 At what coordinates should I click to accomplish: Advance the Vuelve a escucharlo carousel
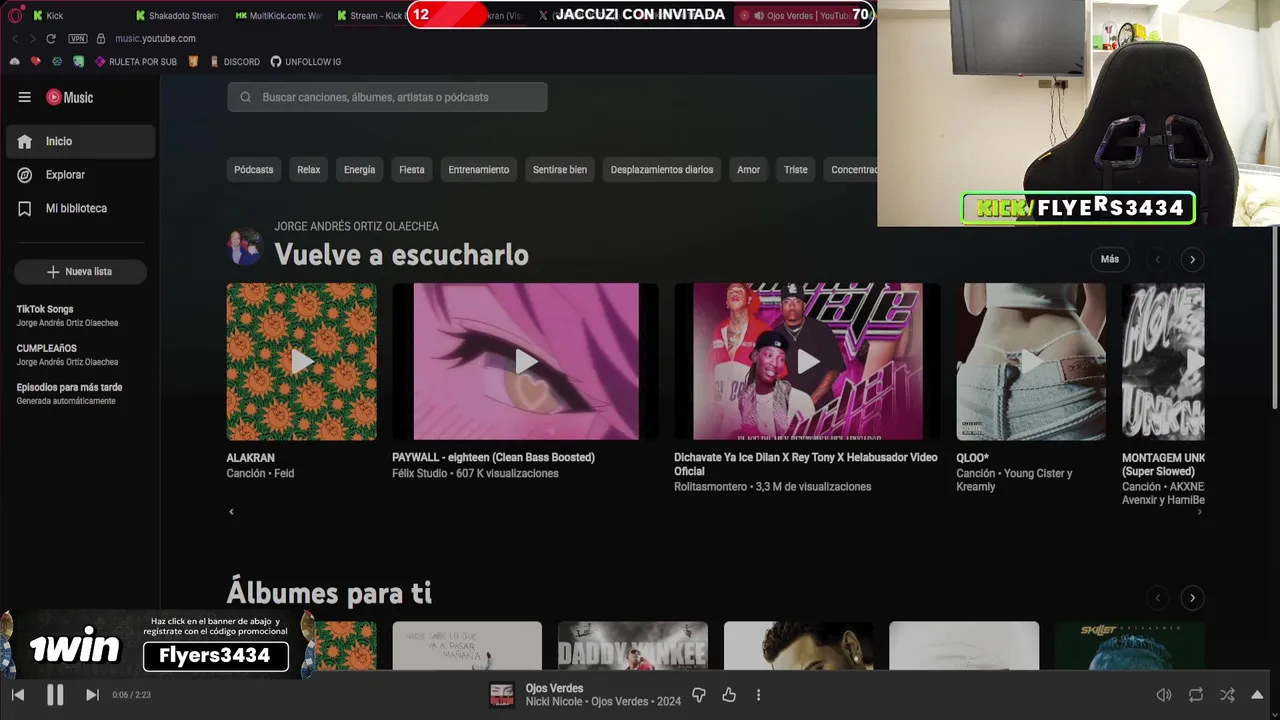(1192, 259)
